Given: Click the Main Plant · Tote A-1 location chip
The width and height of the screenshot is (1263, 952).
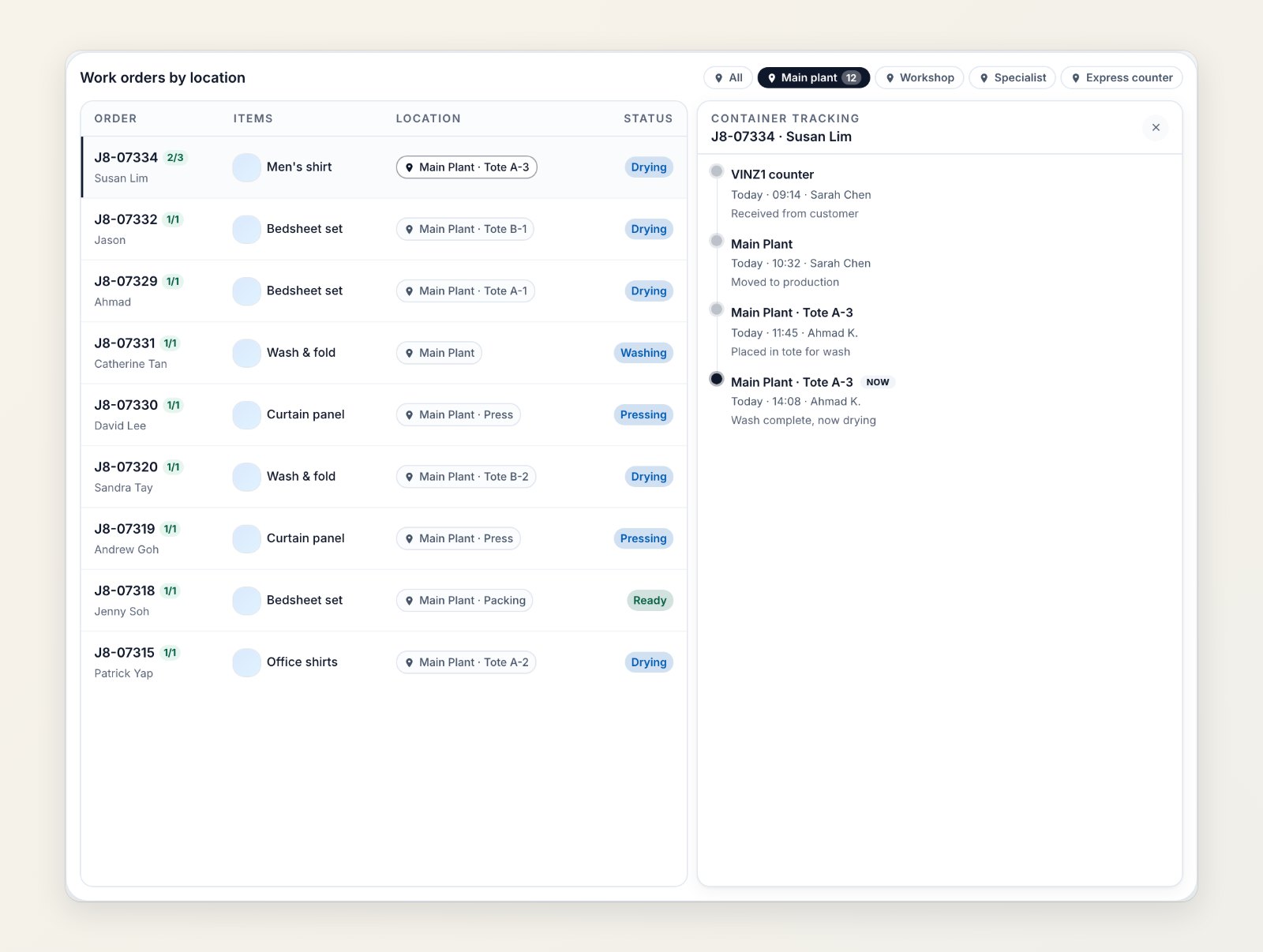Looking at the screenshot, I should (466, 291).
